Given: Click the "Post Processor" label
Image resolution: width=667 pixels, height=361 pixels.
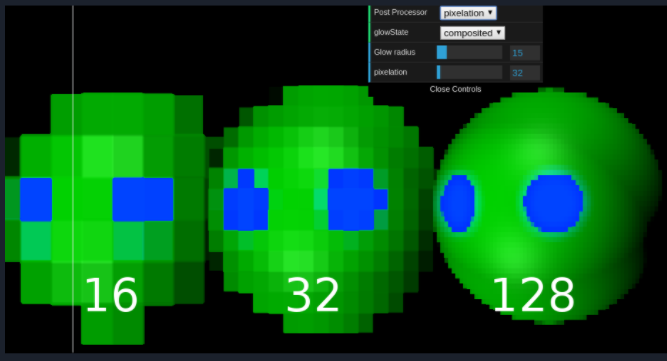Looking at the screenshot, I should click(x=400, y=12).
